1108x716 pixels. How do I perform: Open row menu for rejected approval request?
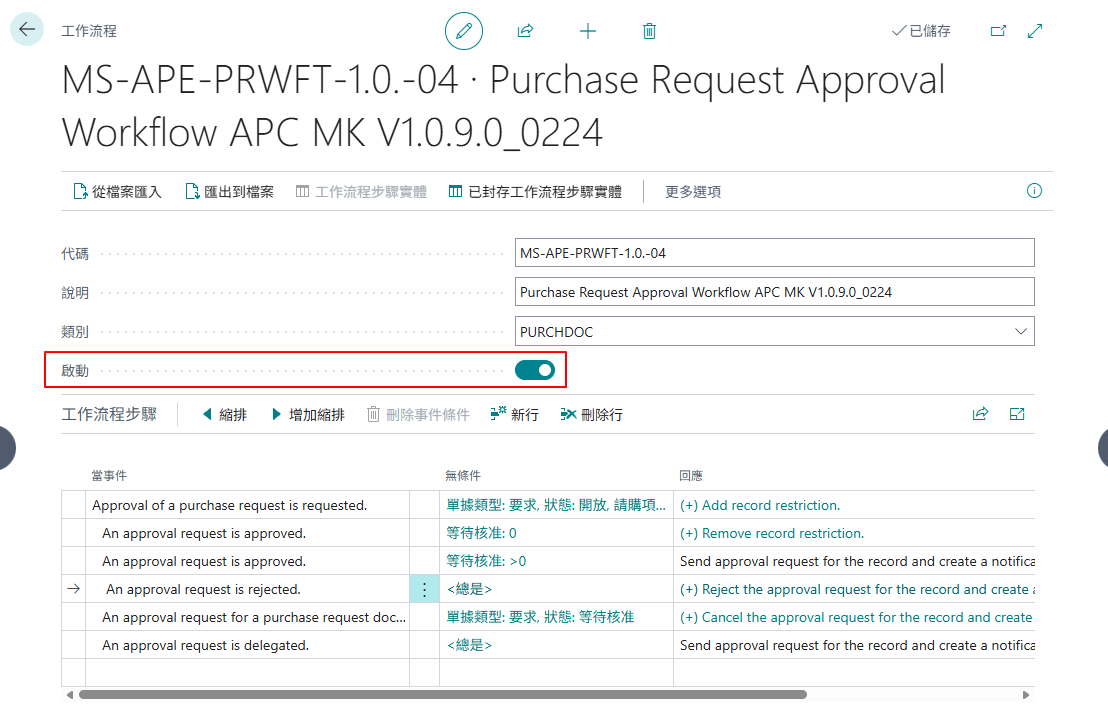click(424, 589)
